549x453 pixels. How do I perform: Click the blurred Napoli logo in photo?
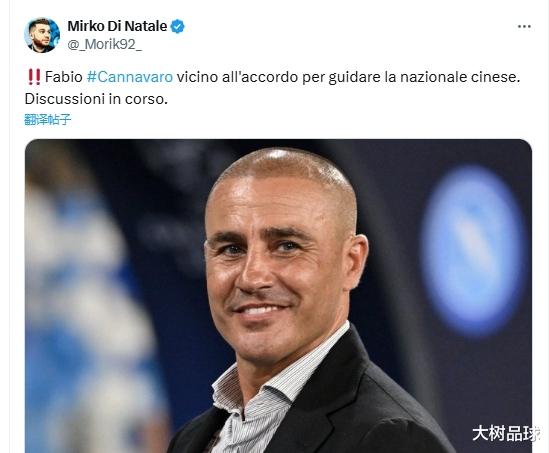tap(473, 250)
